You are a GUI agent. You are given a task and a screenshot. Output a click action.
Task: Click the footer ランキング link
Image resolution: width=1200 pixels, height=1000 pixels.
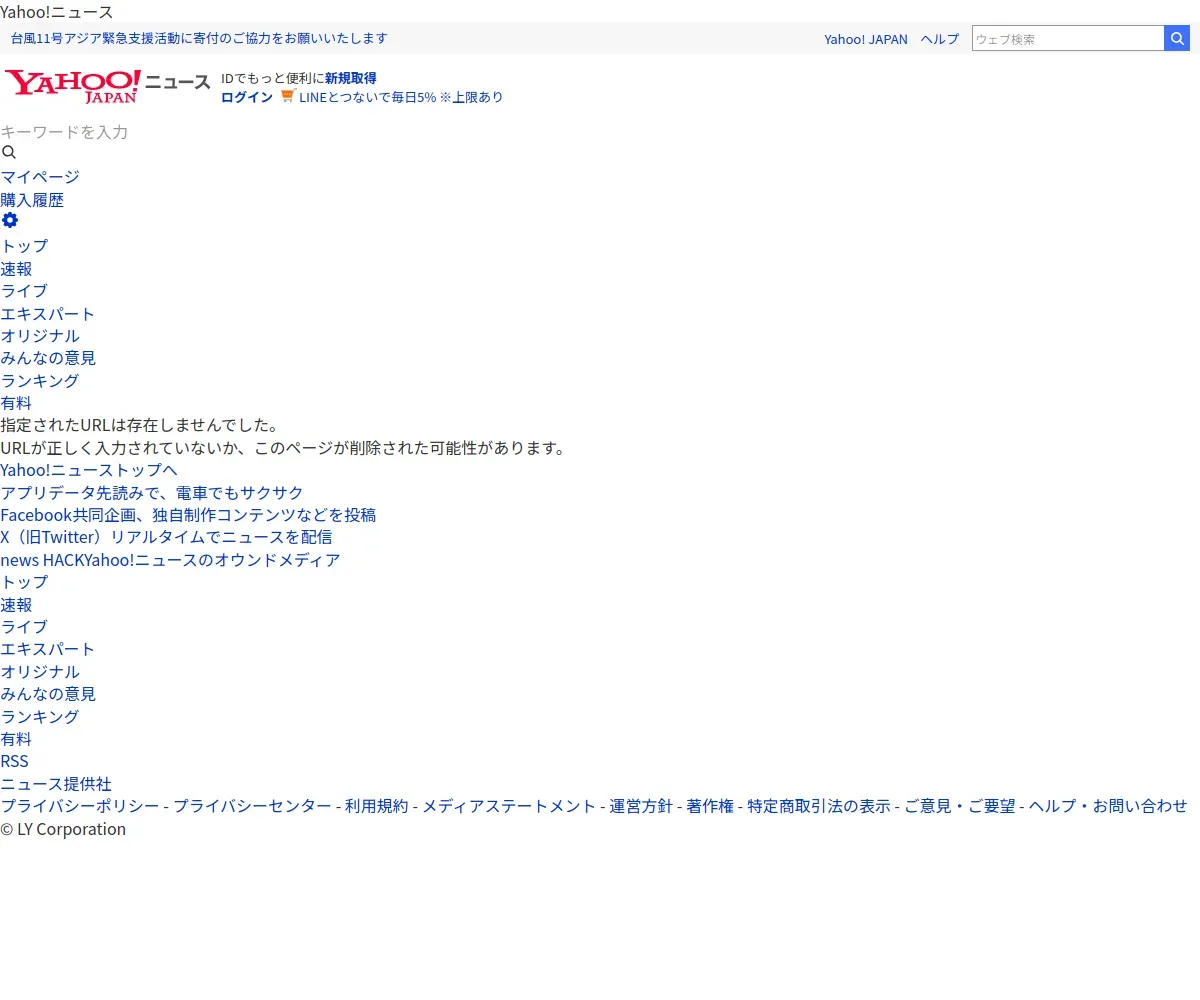pyautogui.click(x=40, y=717)
